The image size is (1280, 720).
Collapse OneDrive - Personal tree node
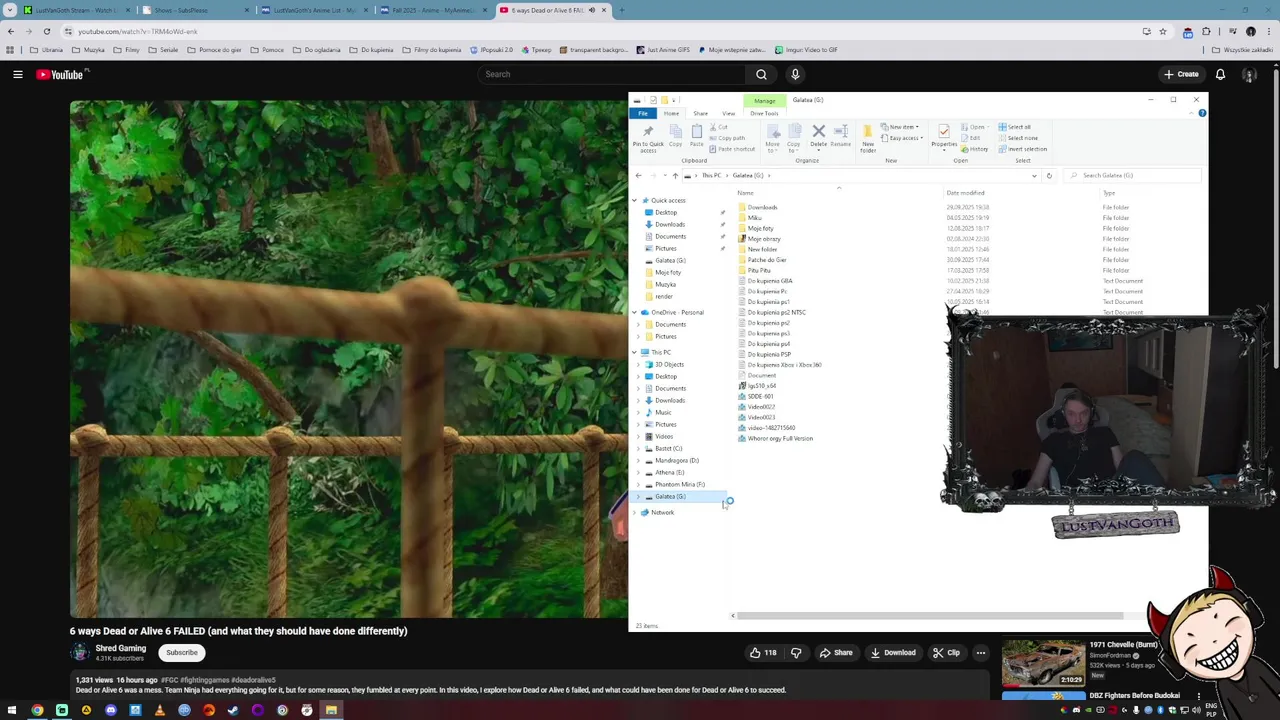pyautogui.click(x=634, y=312)
